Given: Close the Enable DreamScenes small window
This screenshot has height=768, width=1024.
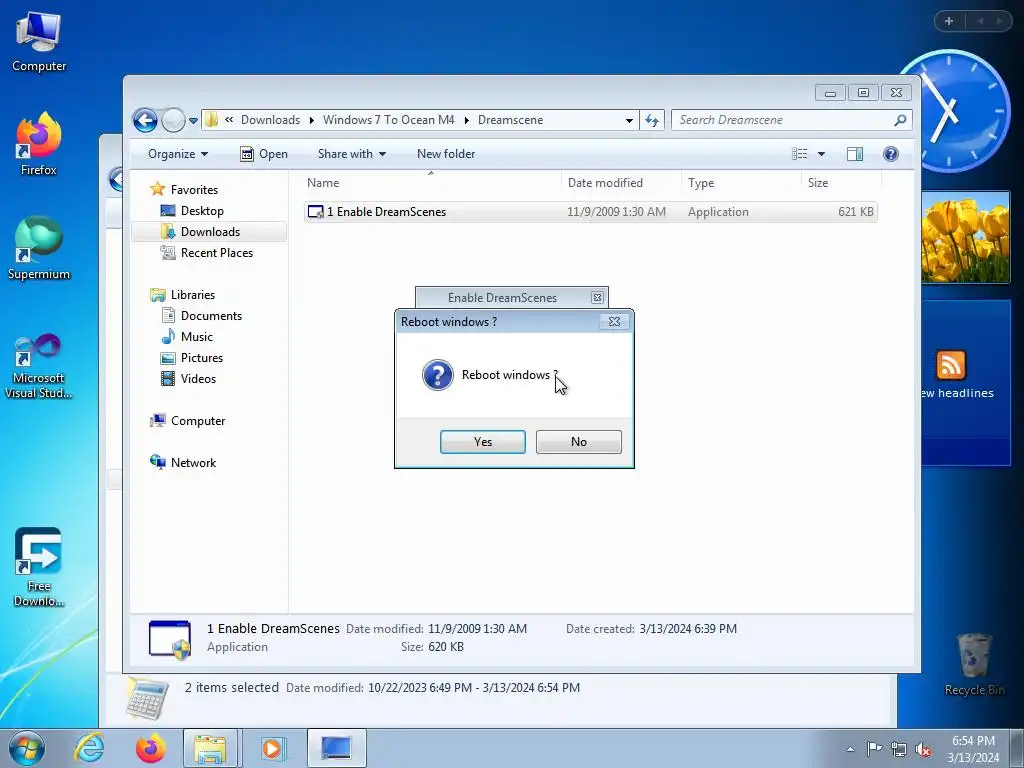Looking at the screenshot, I should (x=597, y=297).
